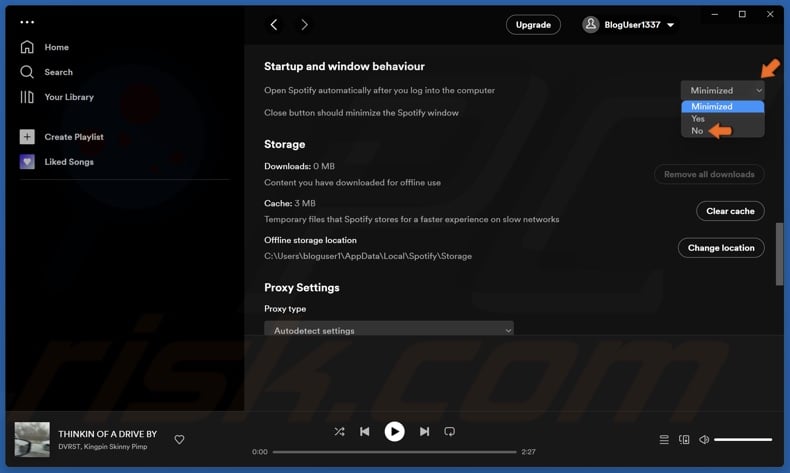
Task: Click artist Kingpin Skinny Pimp
Action: tap(115, 446)
